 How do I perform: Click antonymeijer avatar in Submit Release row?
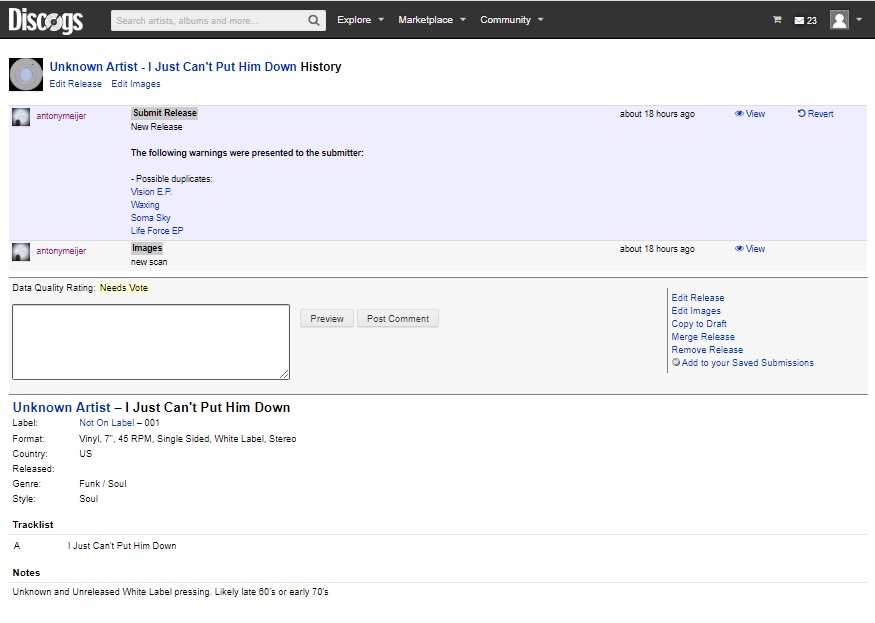[x=21, y=117]
